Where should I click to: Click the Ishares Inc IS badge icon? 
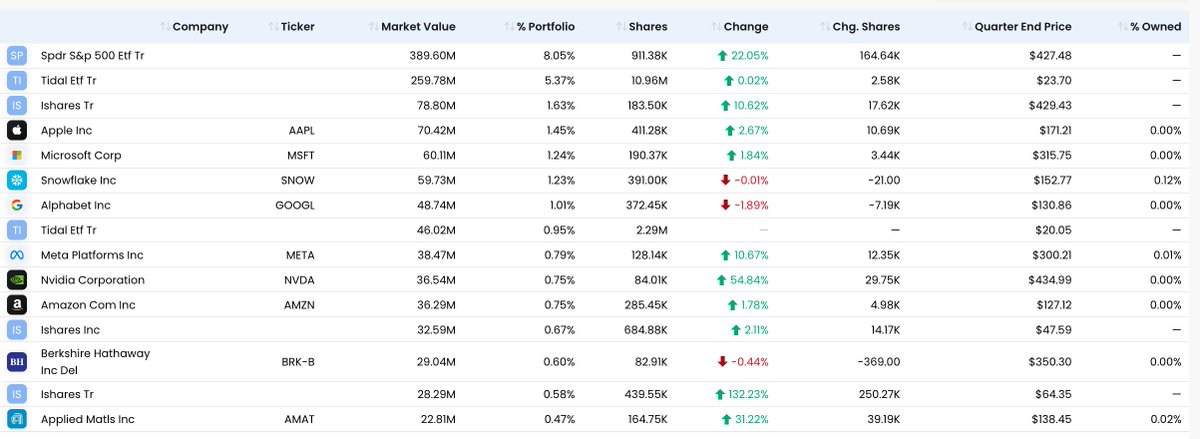coord(16,330)
